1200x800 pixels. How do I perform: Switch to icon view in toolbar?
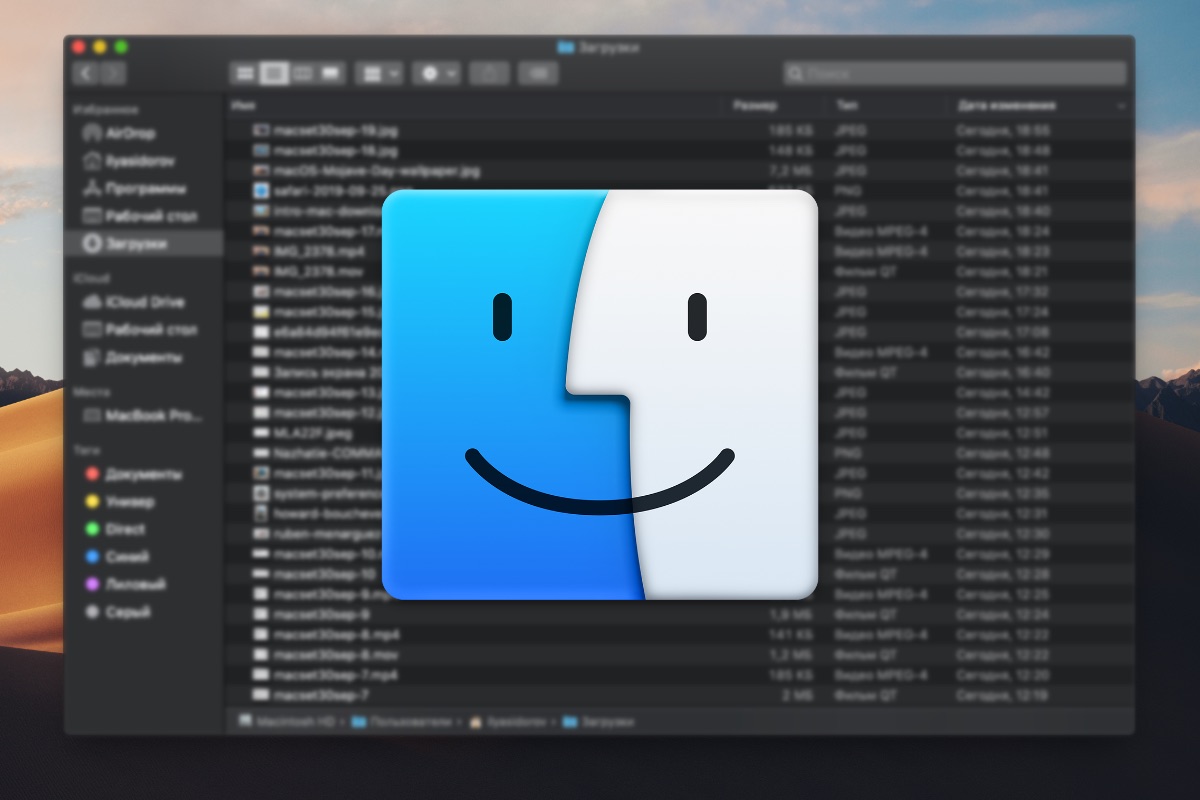[244, 73]
